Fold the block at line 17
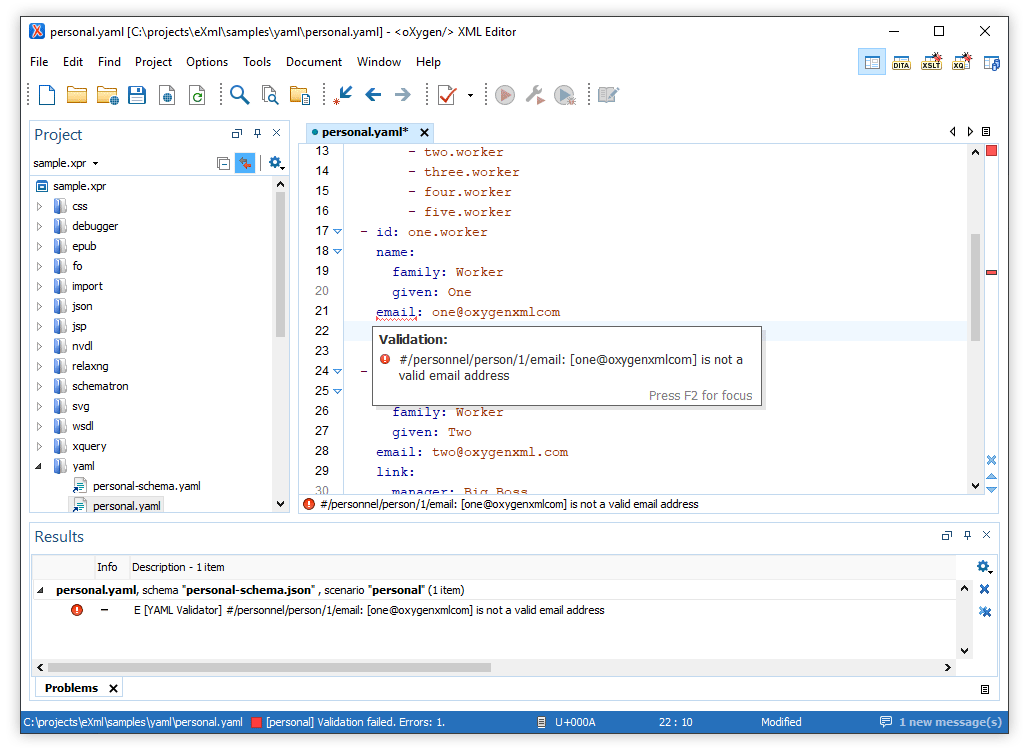1030x750 pixels. 338,231
